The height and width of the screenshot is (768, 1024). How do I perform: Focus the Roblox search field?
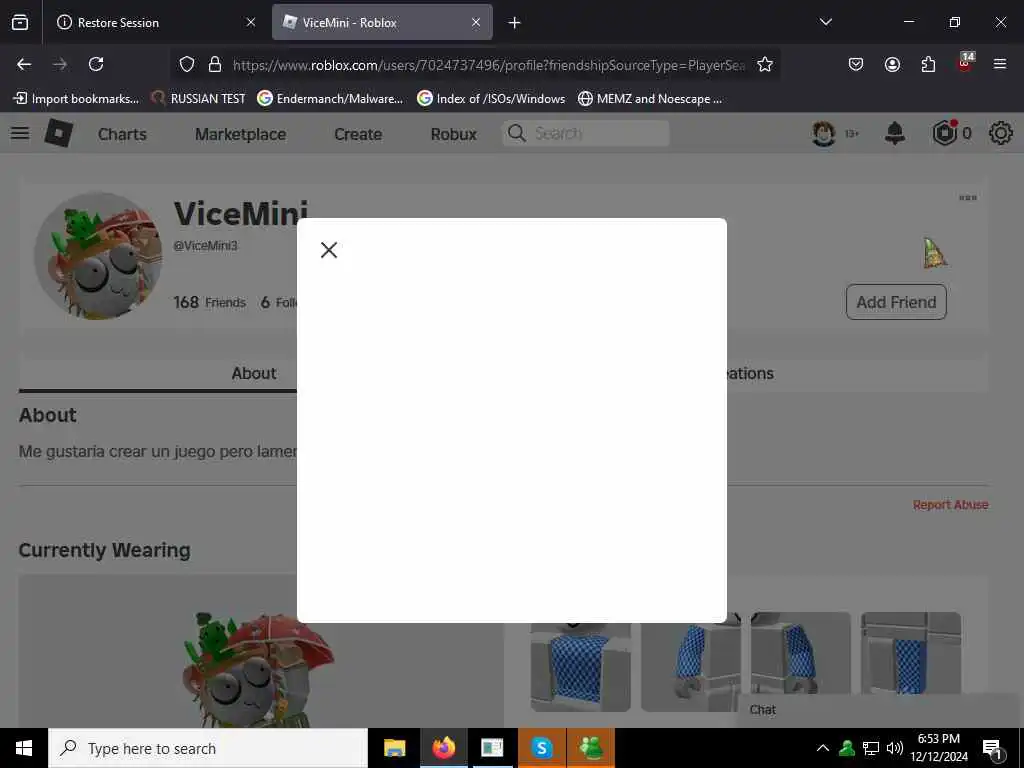(586, 133)
